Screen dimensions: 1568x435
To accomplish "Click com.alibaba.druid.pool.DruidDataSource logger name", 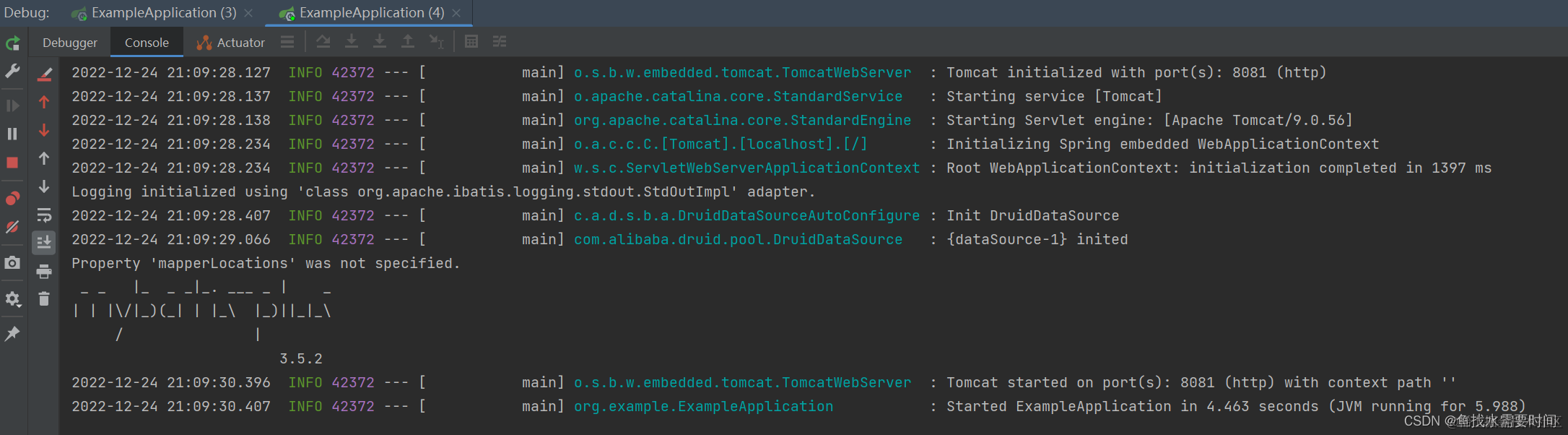I will (738, 239).
